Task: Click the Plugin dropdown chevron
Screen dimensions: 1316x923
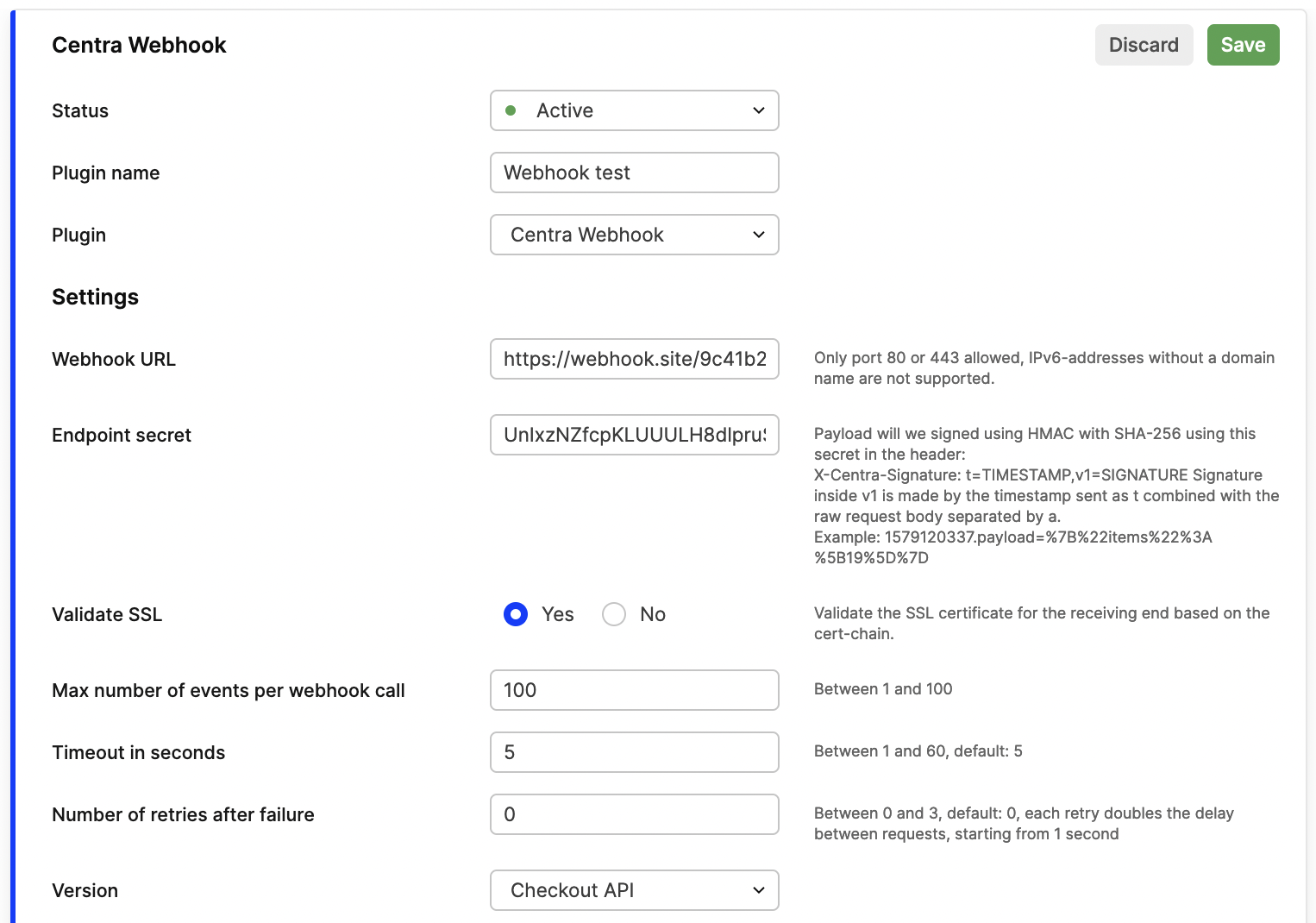Action: point(758,235)
